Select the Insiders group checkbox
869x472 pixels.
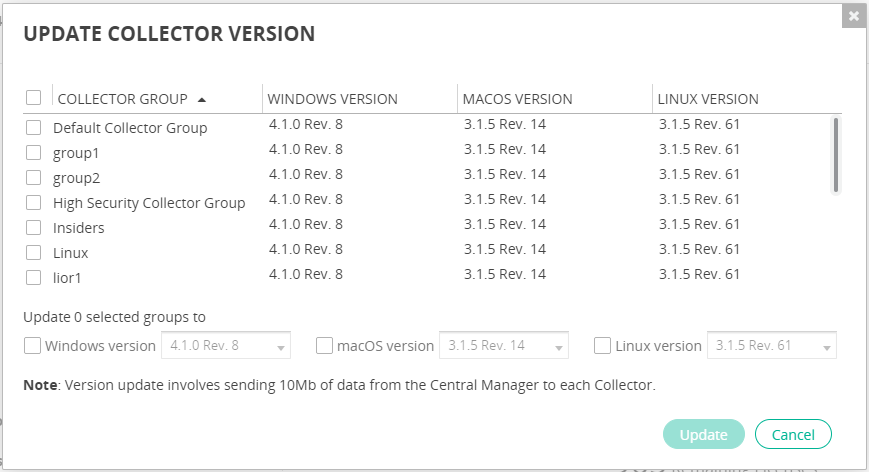(34, 228)
